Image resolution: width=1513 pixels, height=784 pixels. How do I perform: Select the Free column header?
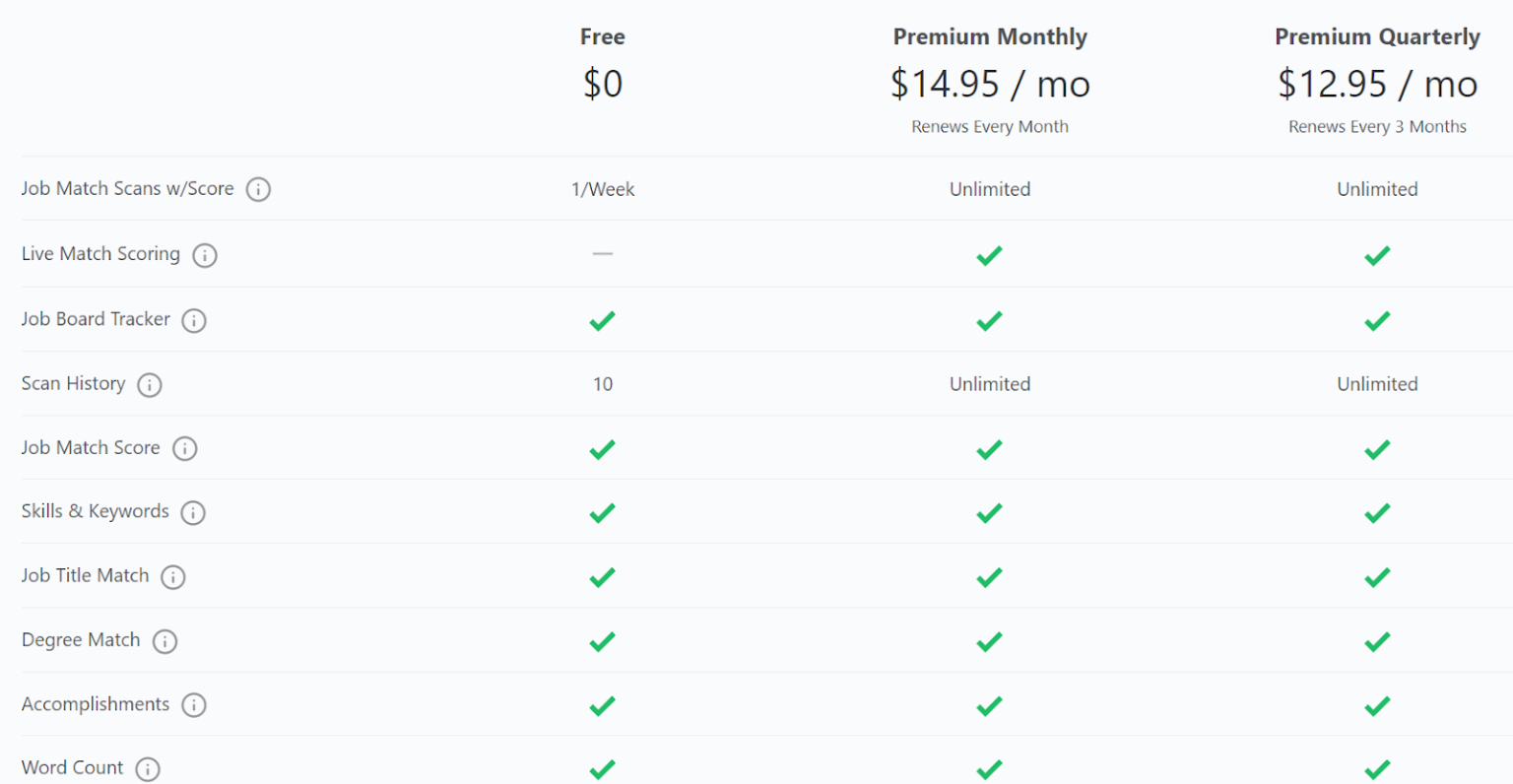click(602, 36)
